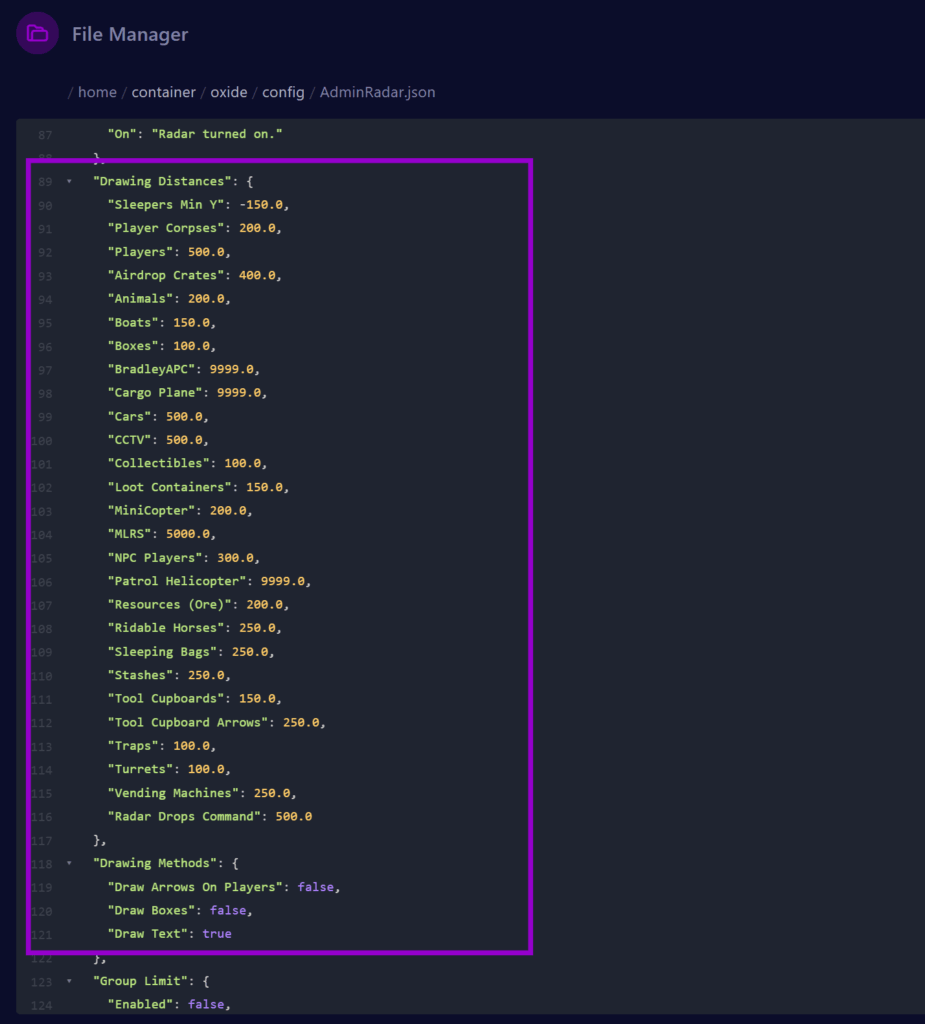
Task: Click the "Collectibles" value 100.0
Action: [243, 463]
